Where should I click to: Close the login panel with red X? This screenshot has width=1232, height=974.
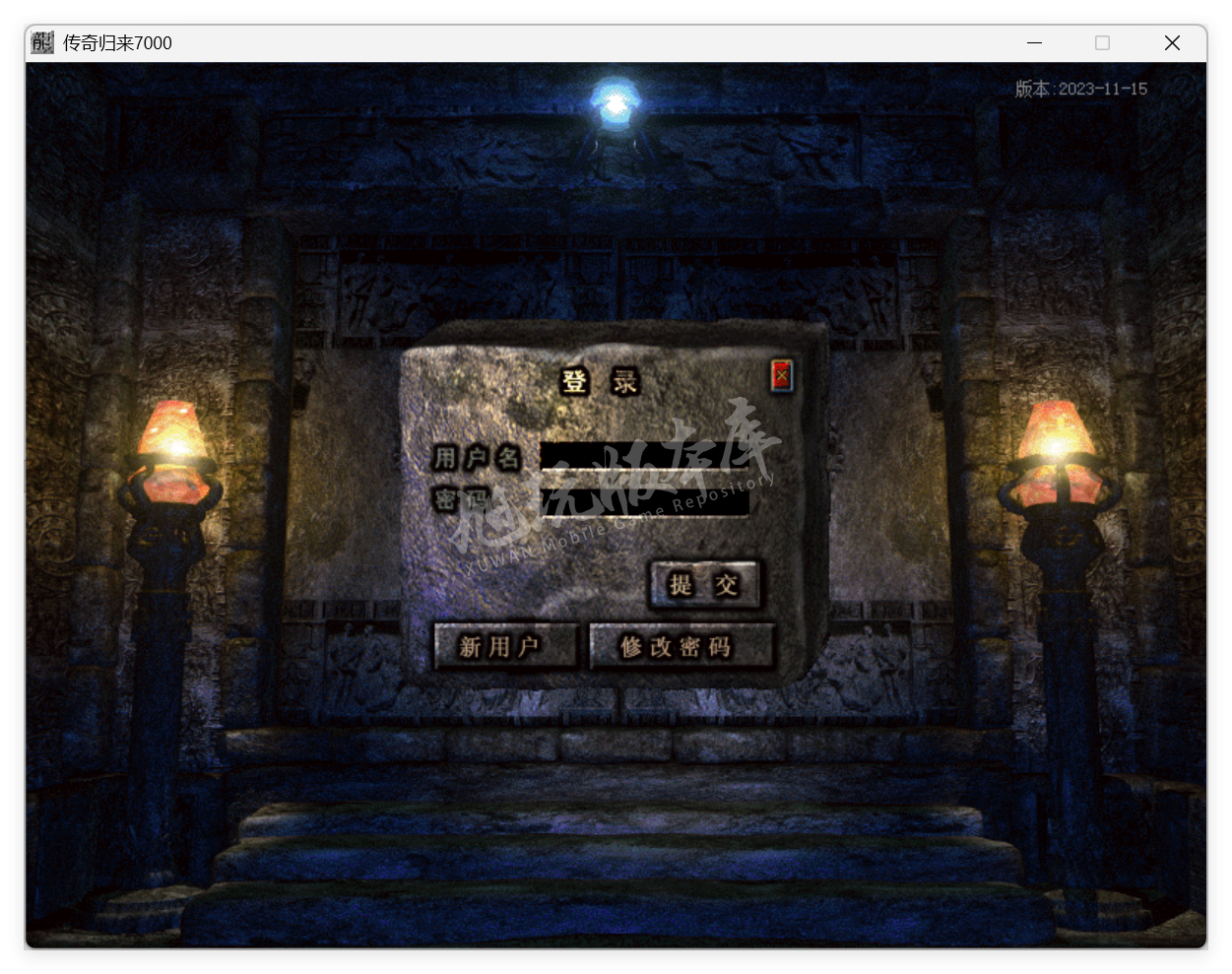pyautogui.click(x=782, y=375)
